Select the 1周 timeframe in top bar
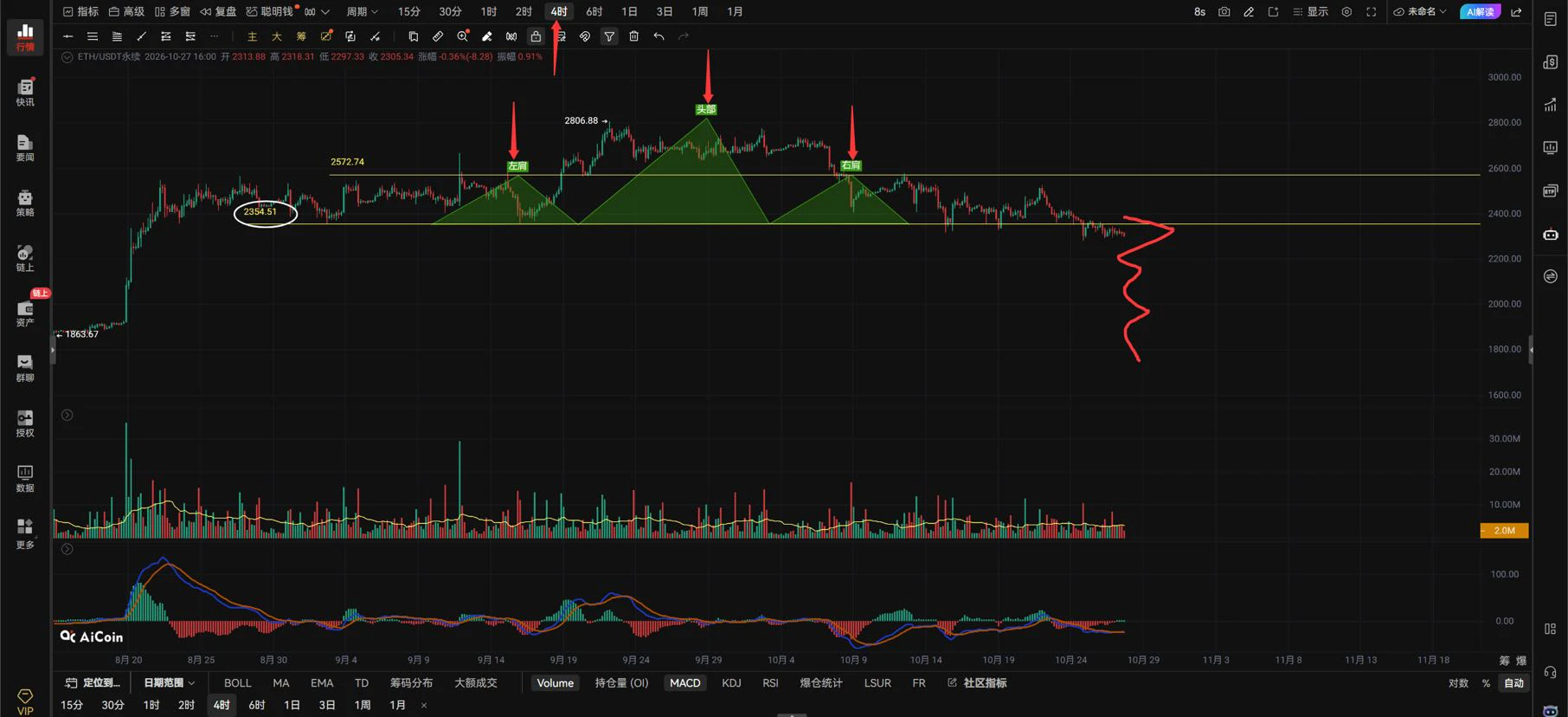 699,12
